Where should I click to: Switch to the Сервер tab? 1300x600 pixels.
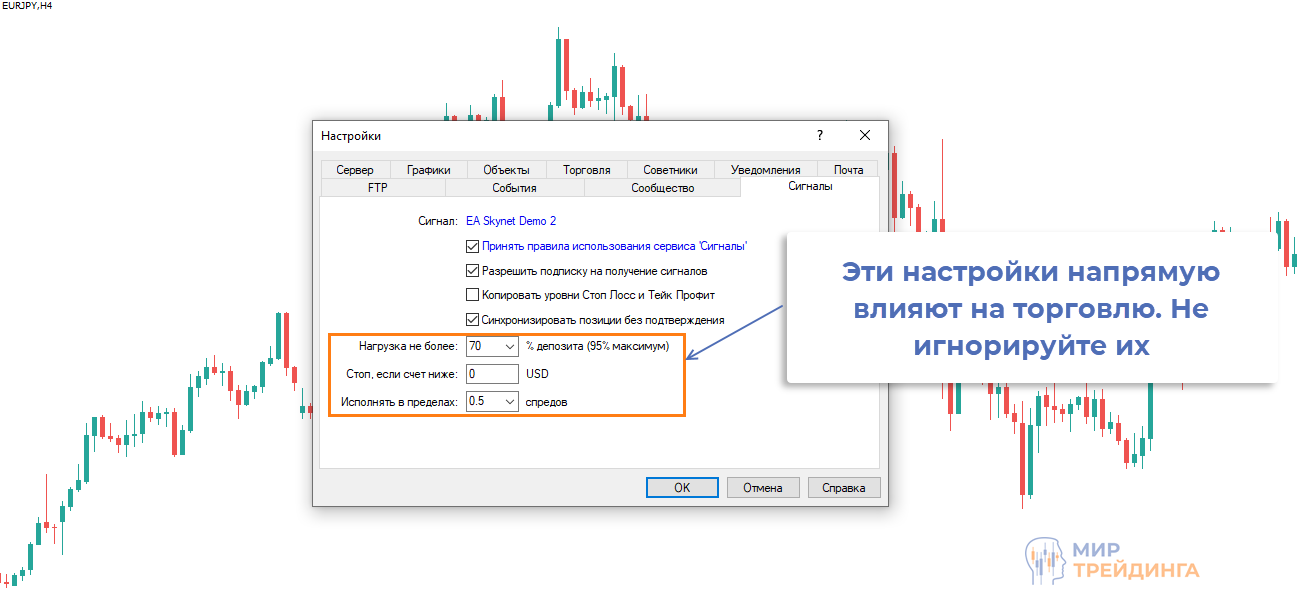click(355, 170)
